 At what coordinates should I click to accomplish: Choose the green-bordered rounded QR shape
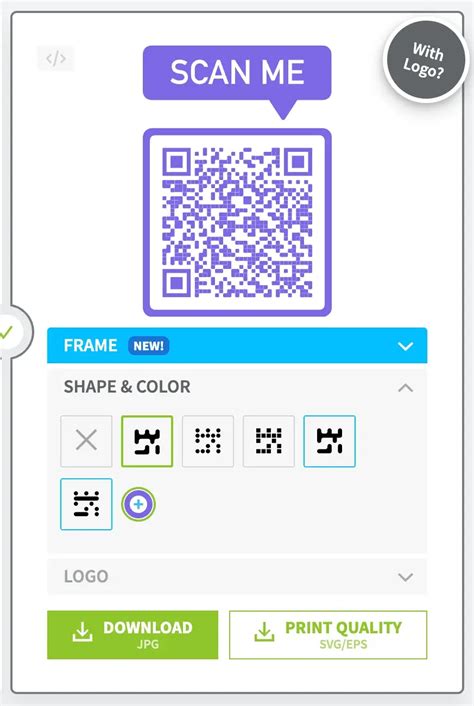(x=147, y=441)
